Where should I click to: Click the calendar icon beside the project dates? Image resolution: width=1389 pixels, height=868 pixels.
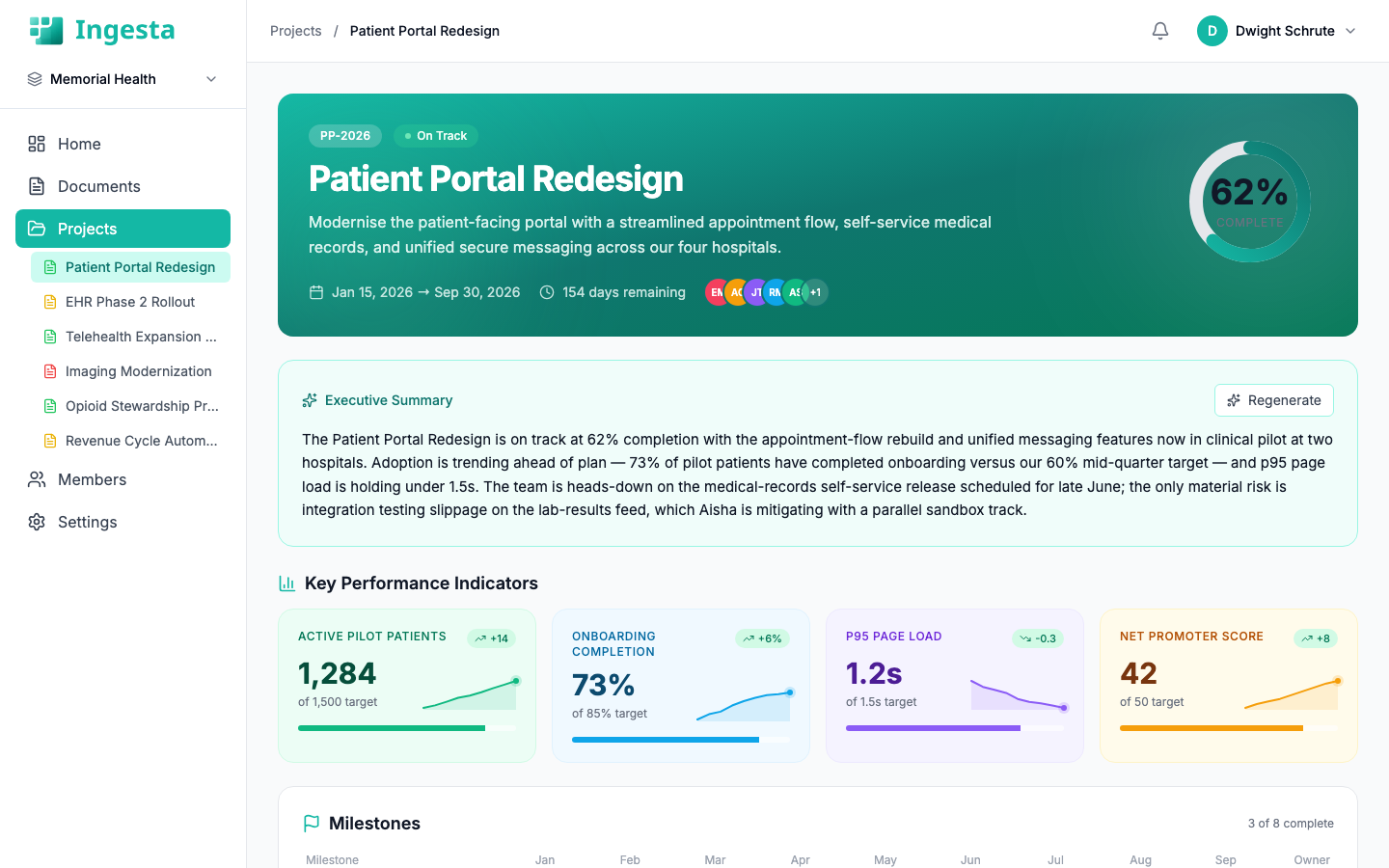pos(315,291)
